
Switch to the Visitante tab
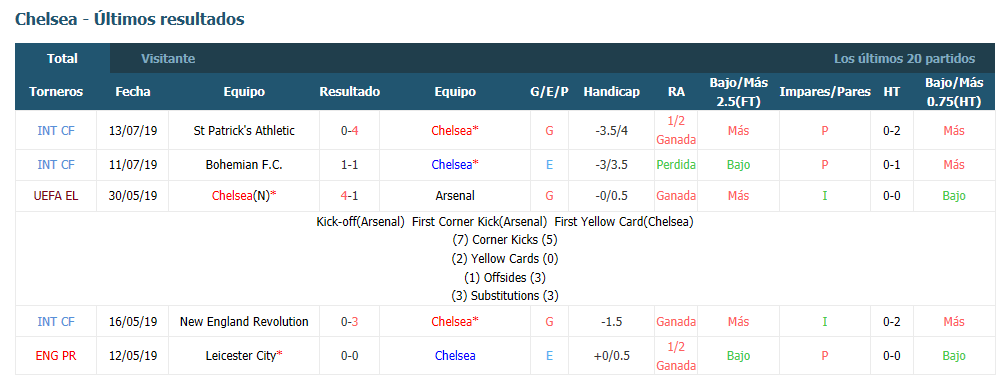(x=168, y=58)
